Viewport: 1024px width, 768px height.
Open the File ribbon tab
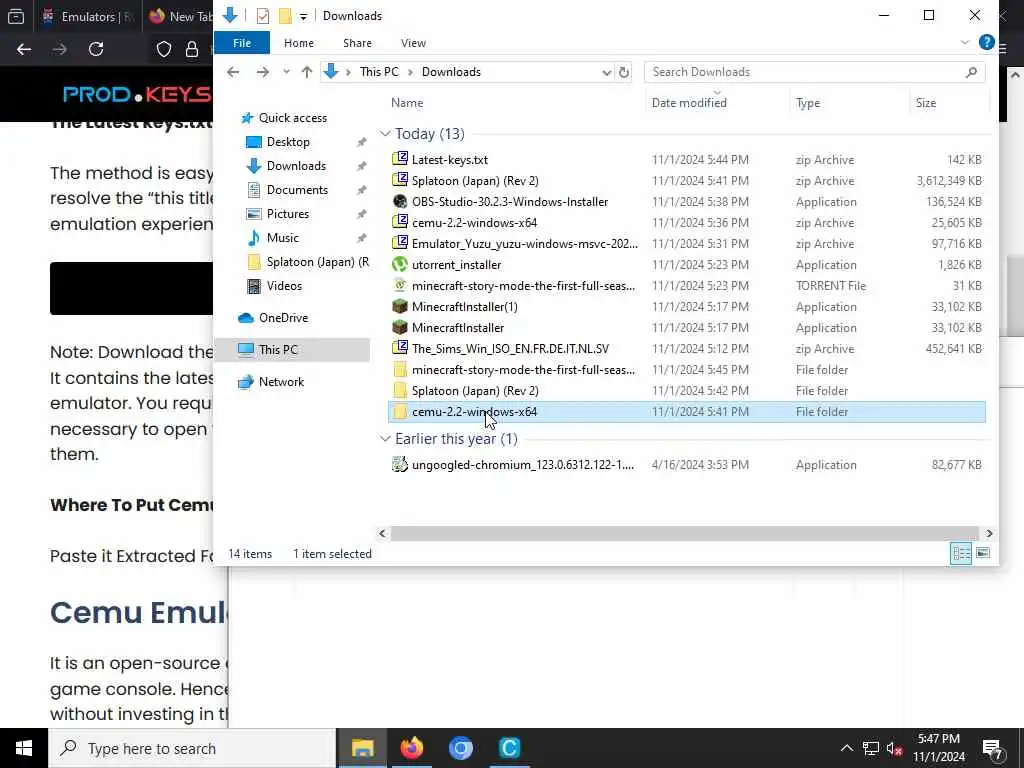[x=242, y=43]
